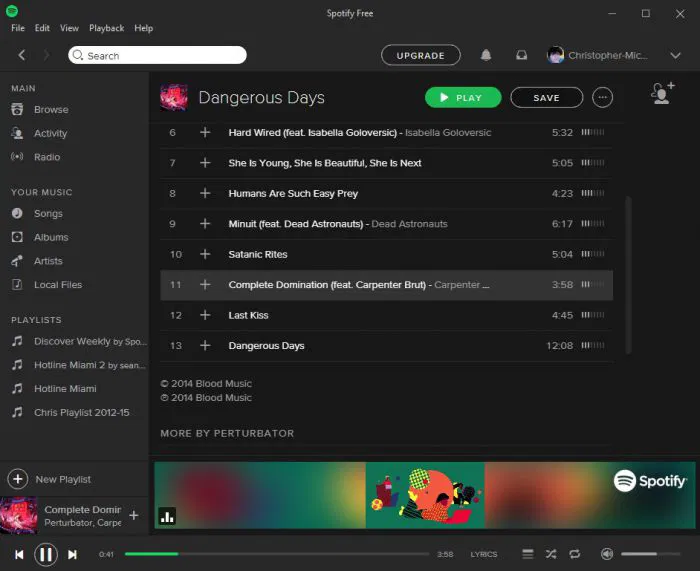This screenshot has width=700, height=571.
Task: Click the Spotify logo in title bar
Action: click(x=12, y=11)
